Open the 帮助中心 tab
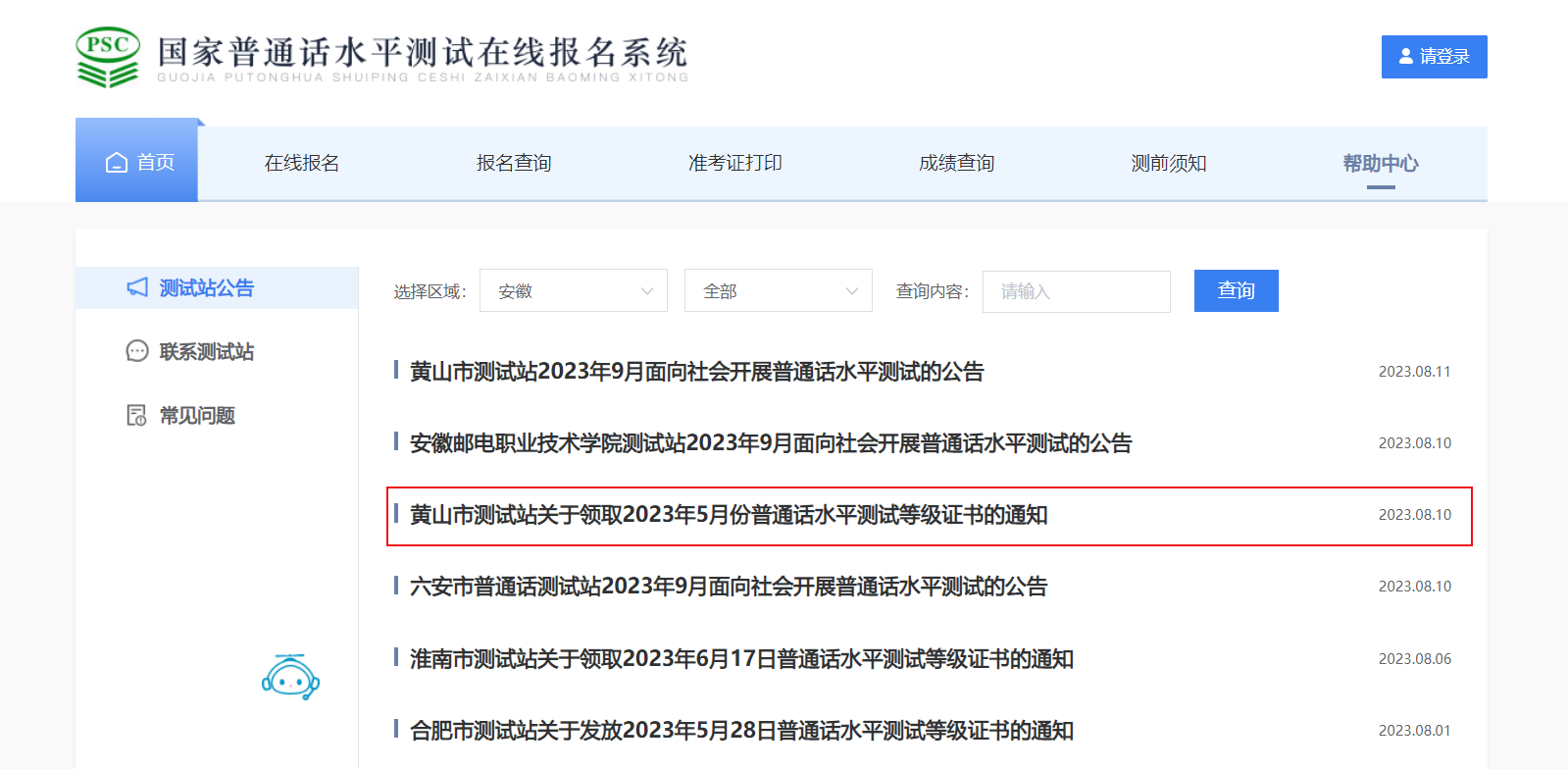Viewport: 1568px width, 769px height. pos(1381,163)
